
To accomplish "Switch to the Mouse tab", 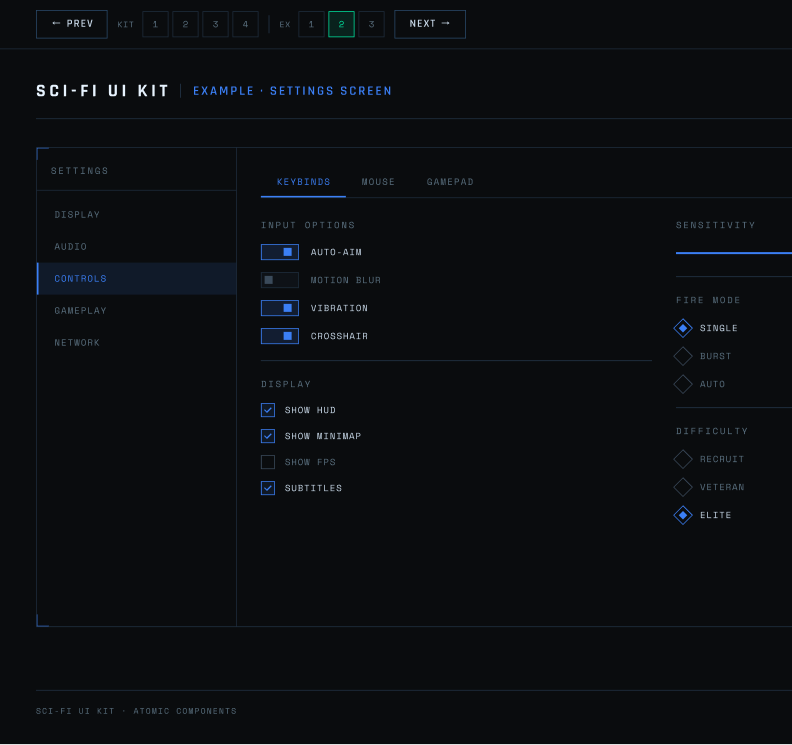I will point(378,182).
